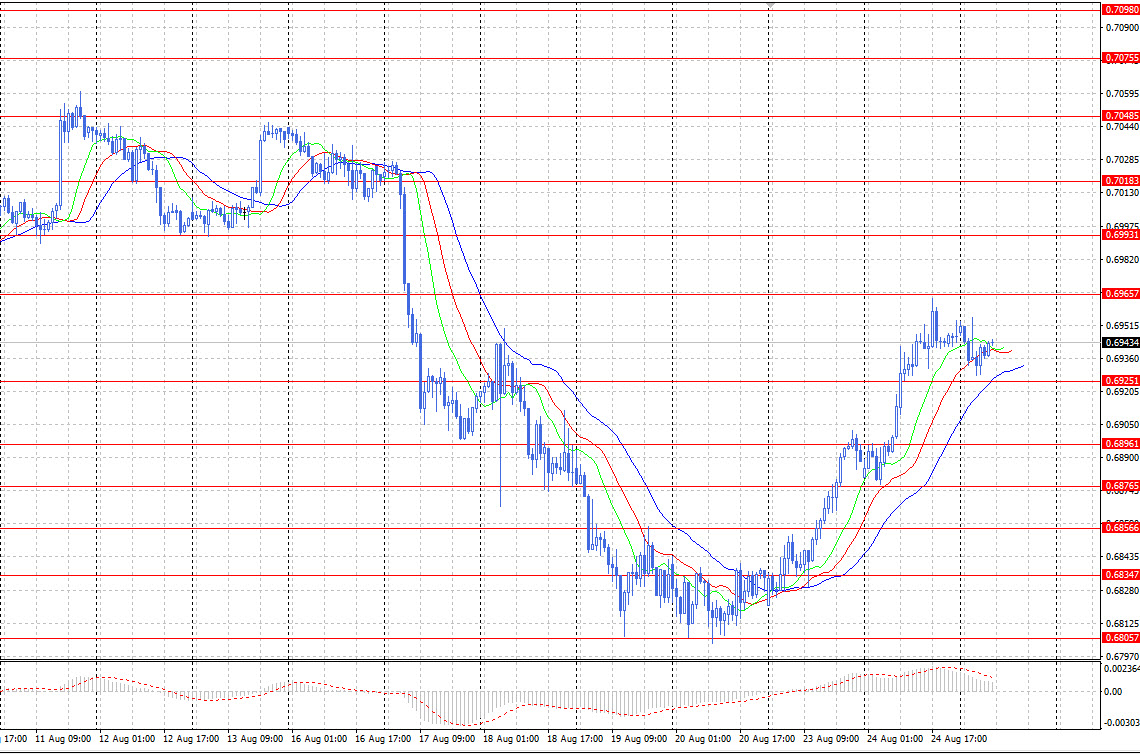Select the 0.69515 price scale value
Screen dimensions: 1140x754
[x=1122, y=326]
